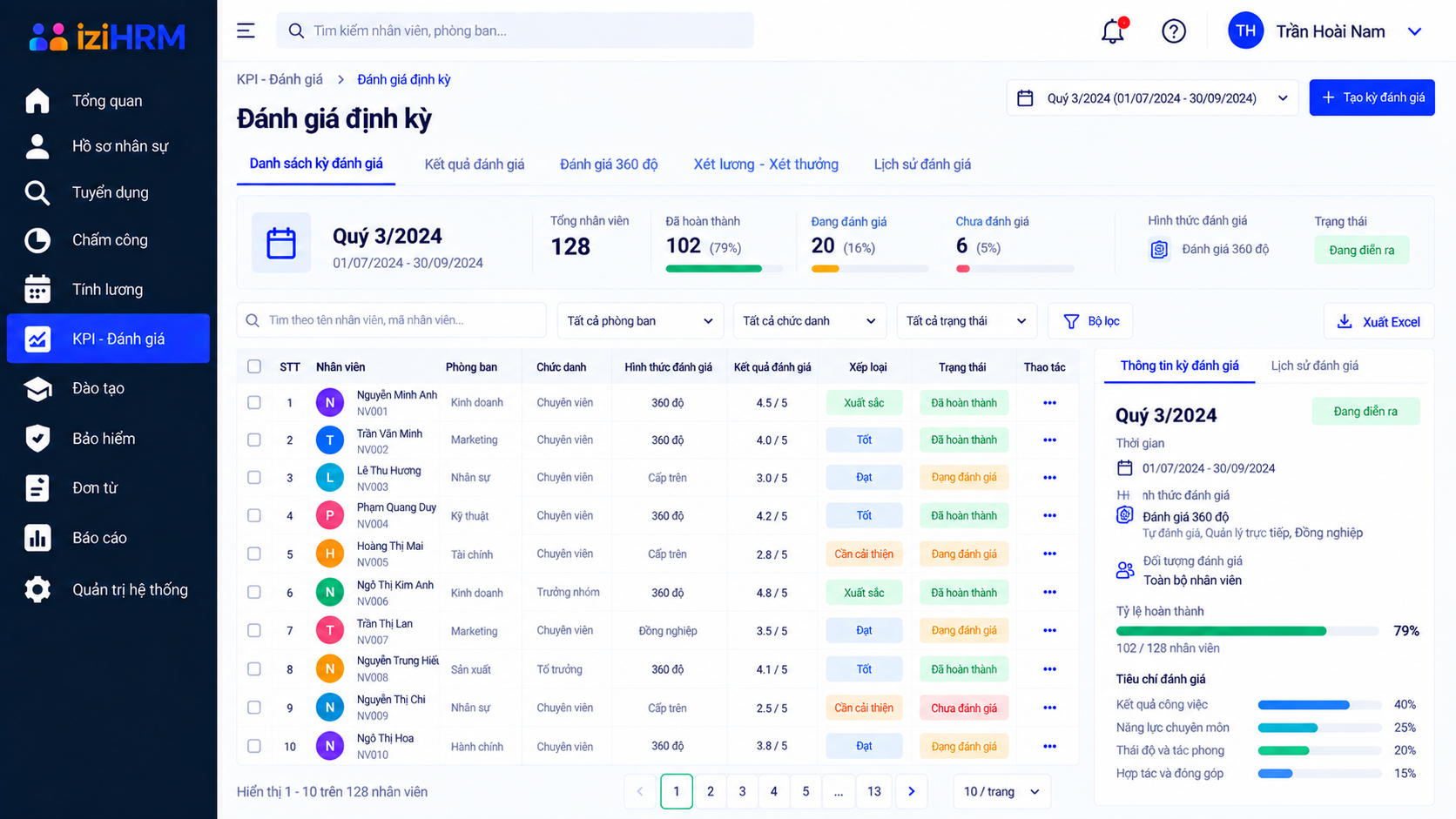
Task: Focus the Tìm kiếm nhân viên, phòng ban search
Action: 515,30
